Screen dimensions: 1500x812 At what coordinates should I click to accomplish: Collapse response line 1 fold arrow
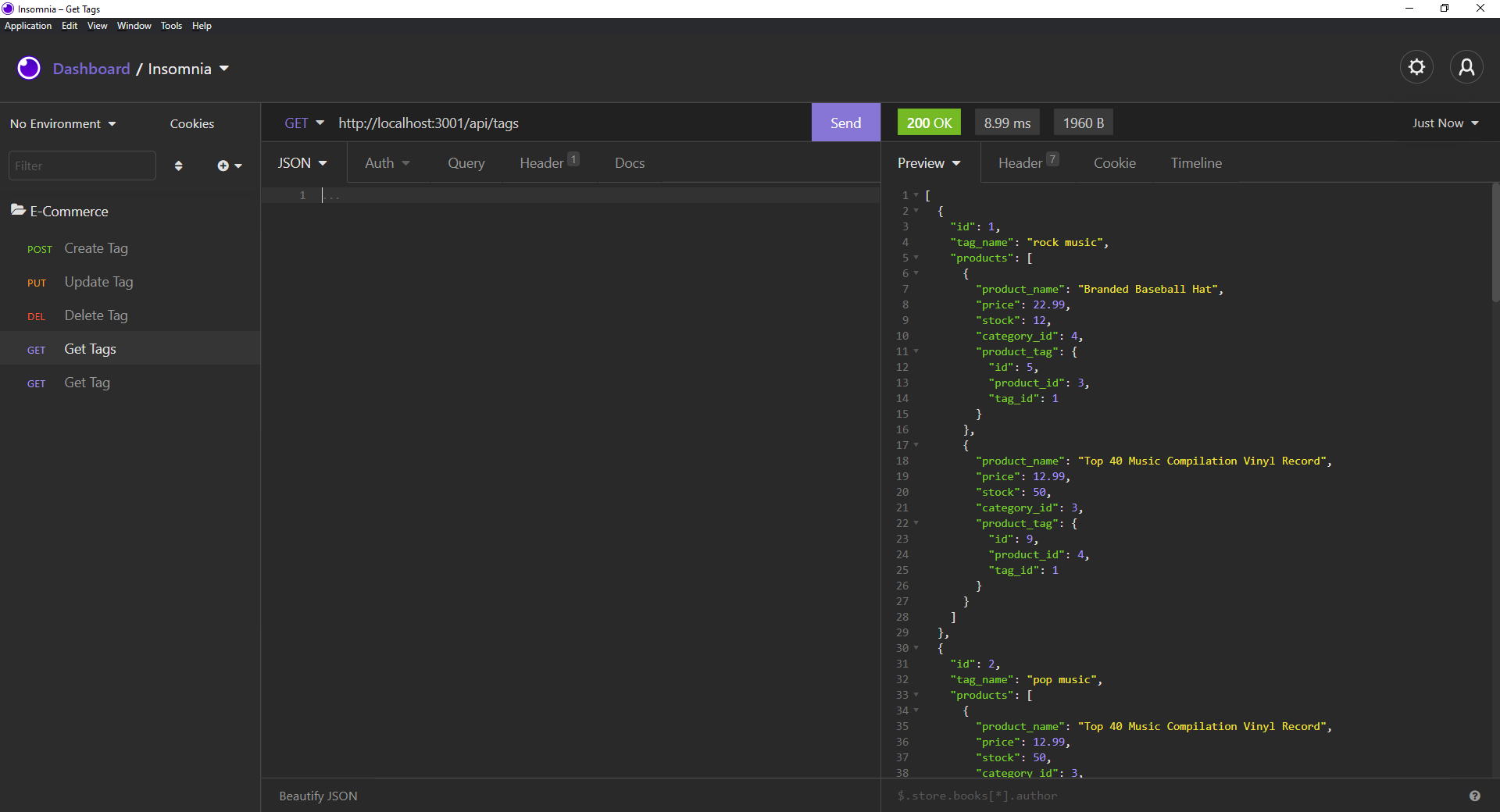pyautogui.click(x=916, y=195)
